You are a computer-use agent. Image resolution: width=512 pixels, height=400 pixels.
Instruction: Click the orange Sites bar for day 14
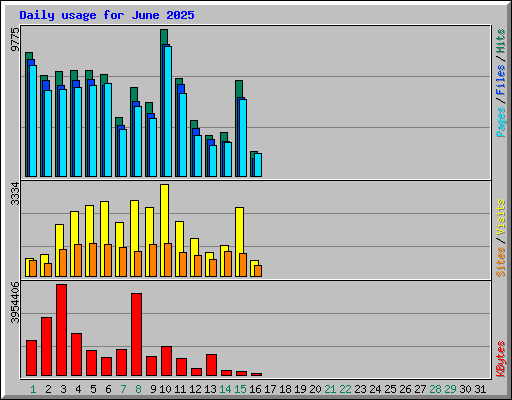tap(228, 264)
